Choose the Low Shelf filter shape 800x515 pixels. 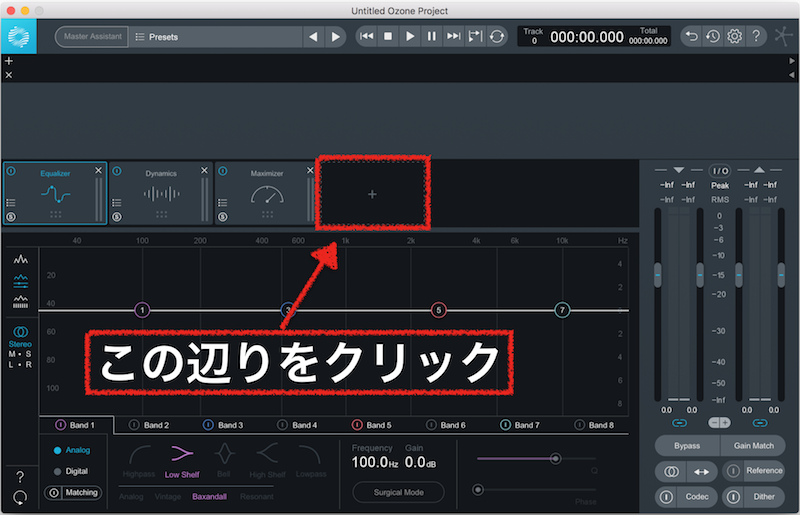182,461
